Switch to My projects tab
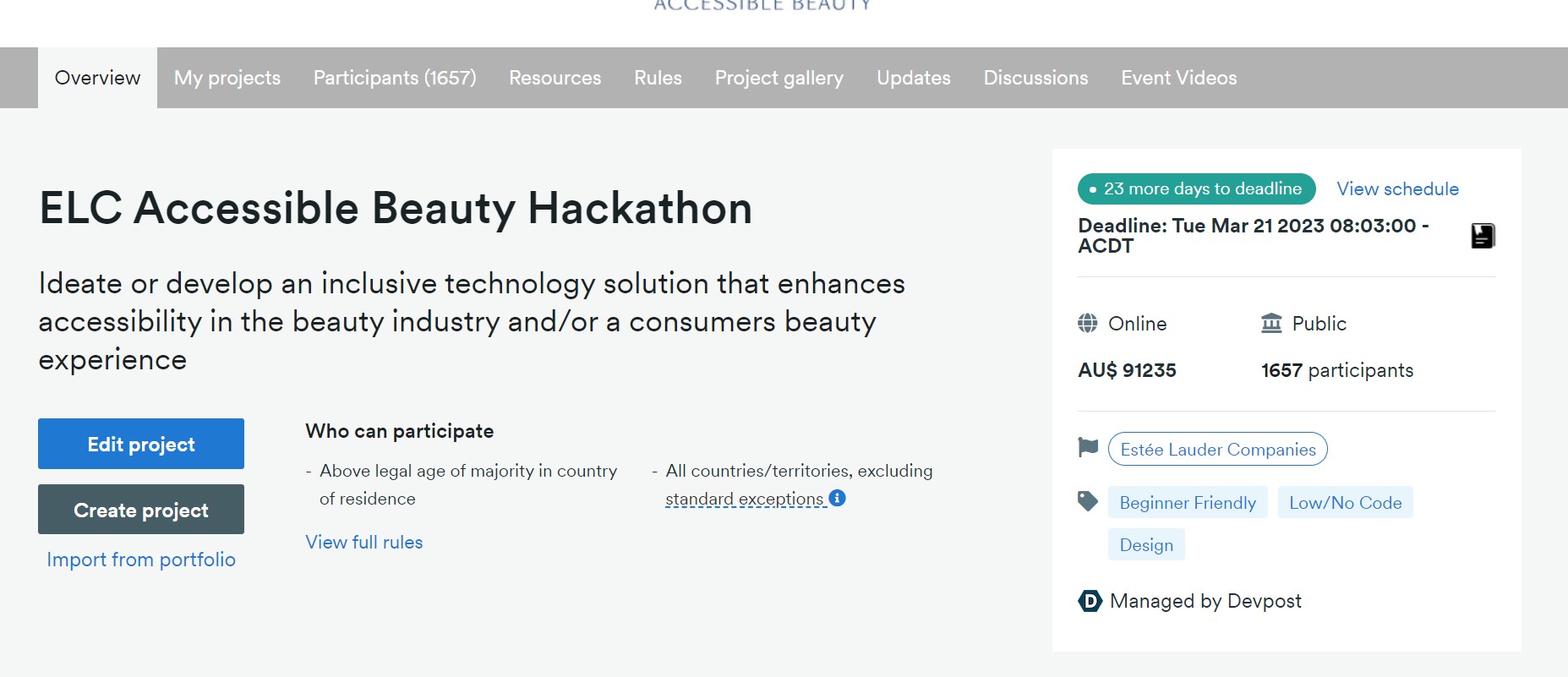Viewport: 1568px width, 677px height. [227, 78]
